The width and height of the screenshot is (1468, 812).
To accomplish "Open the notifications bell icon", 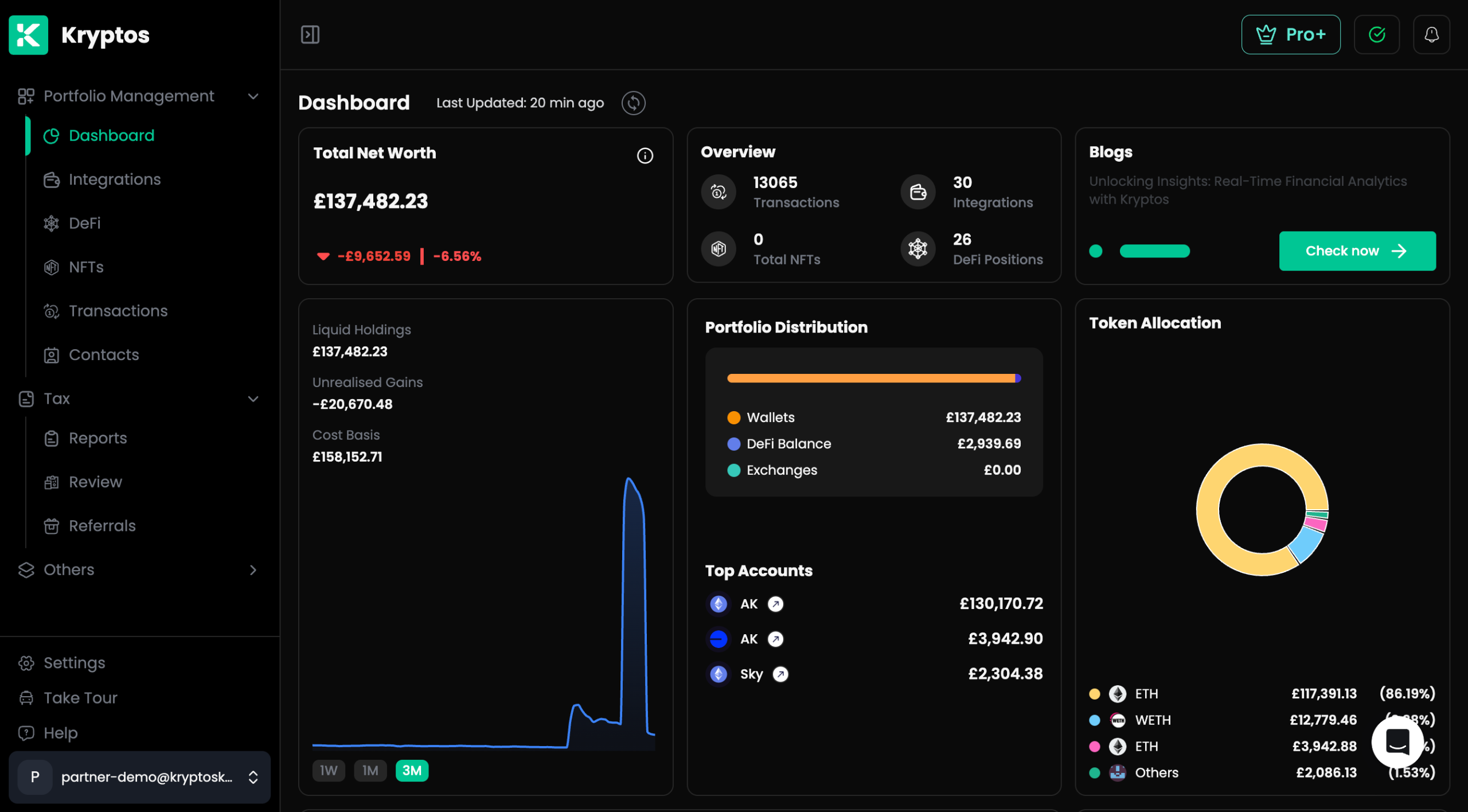I will [x=1431, y=34].
